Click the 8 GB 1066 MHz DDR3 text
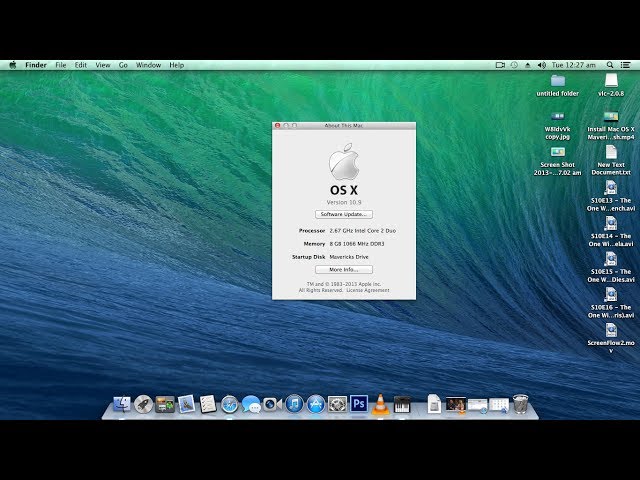This screenshot has width=640, height=480. (x=357, y=244)
